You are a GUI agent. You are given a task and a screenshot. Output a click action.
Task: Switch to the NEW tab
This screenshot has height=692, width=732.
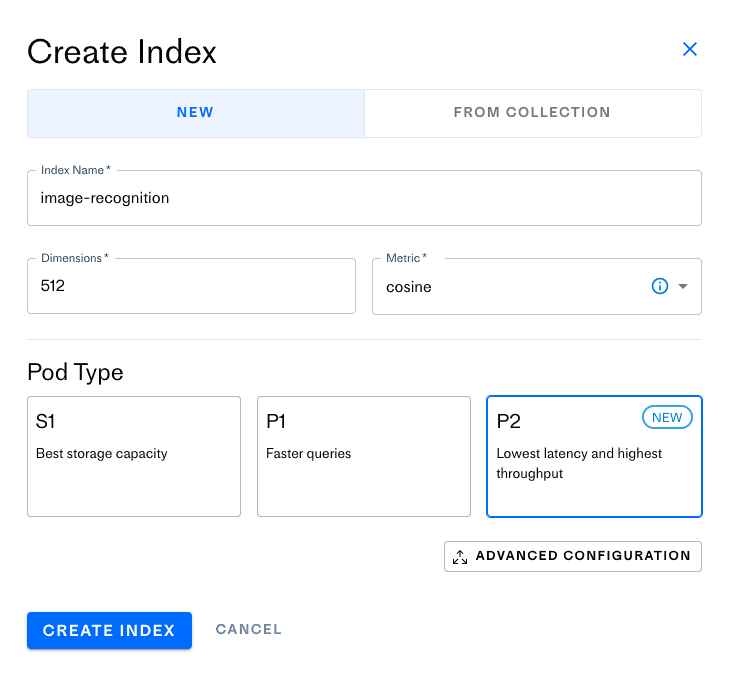[x=195, y=113]
